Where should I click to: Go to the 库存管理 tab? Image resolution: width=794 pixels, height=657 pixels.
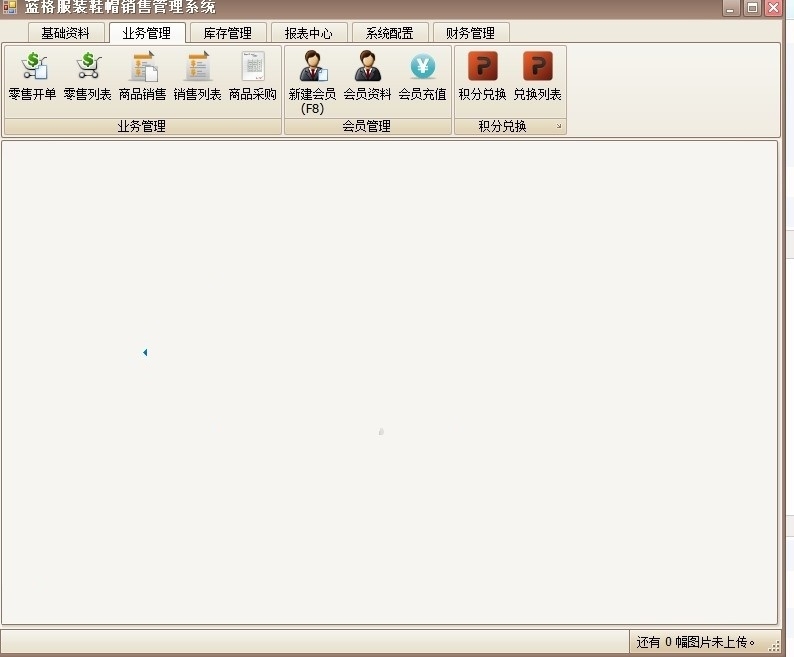[x=228, y=33]
